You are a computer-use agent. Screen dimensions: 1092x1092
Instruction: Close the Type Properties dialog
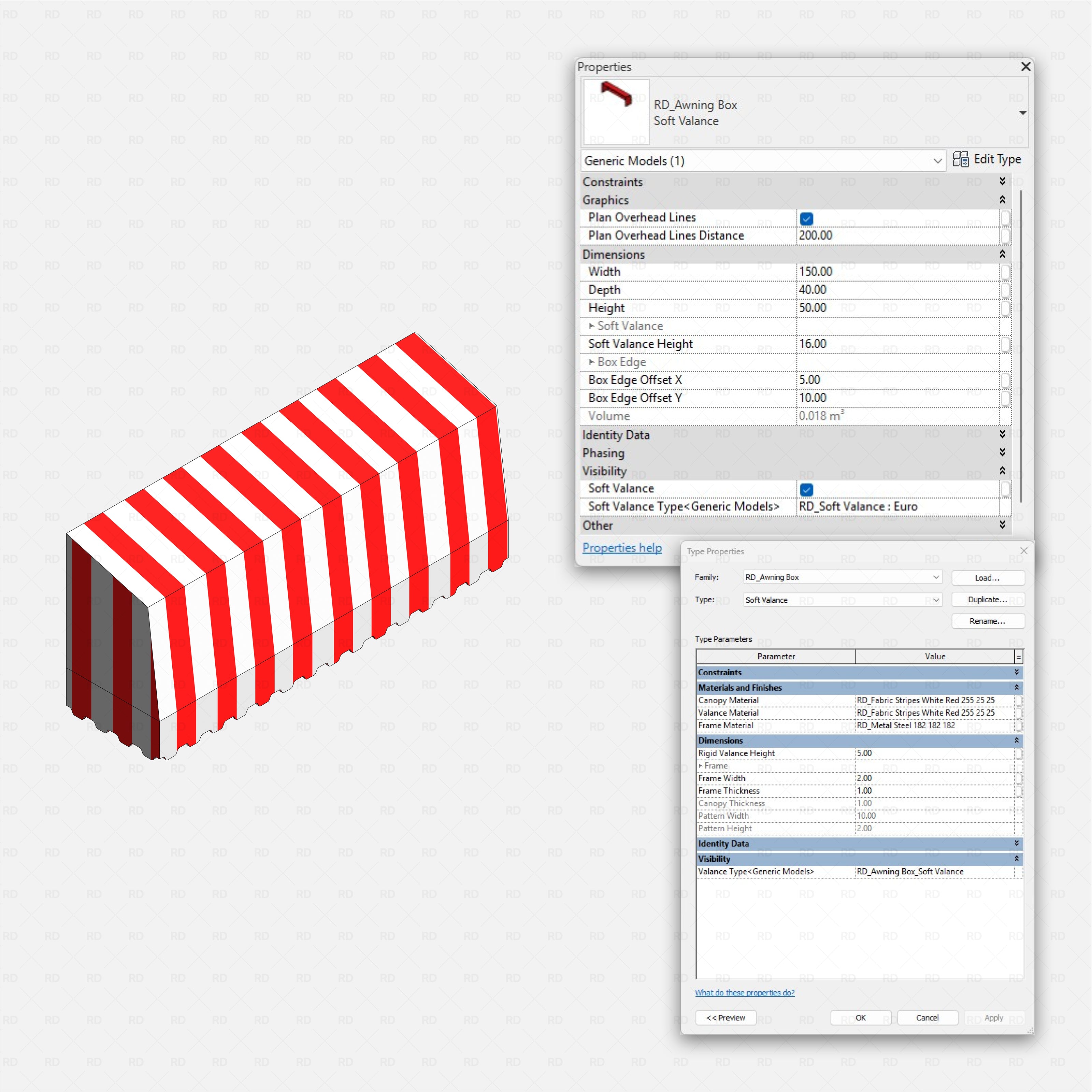click(1024, 550)
